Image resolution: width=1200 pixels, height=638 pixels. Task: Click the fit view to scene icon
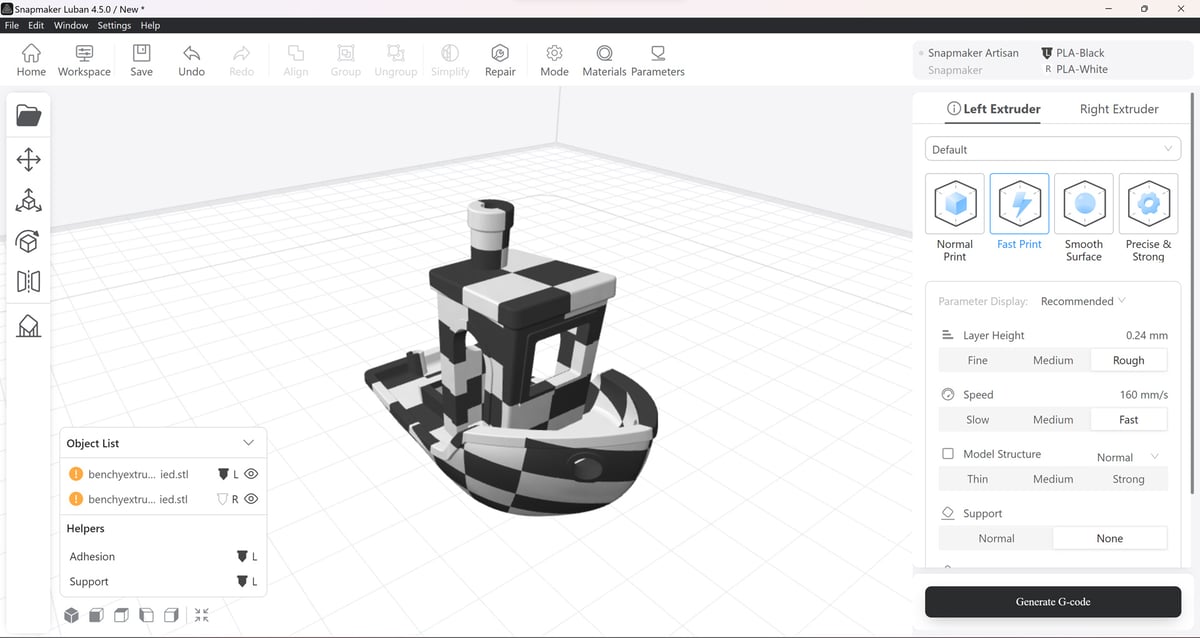(x=202, y=615)
